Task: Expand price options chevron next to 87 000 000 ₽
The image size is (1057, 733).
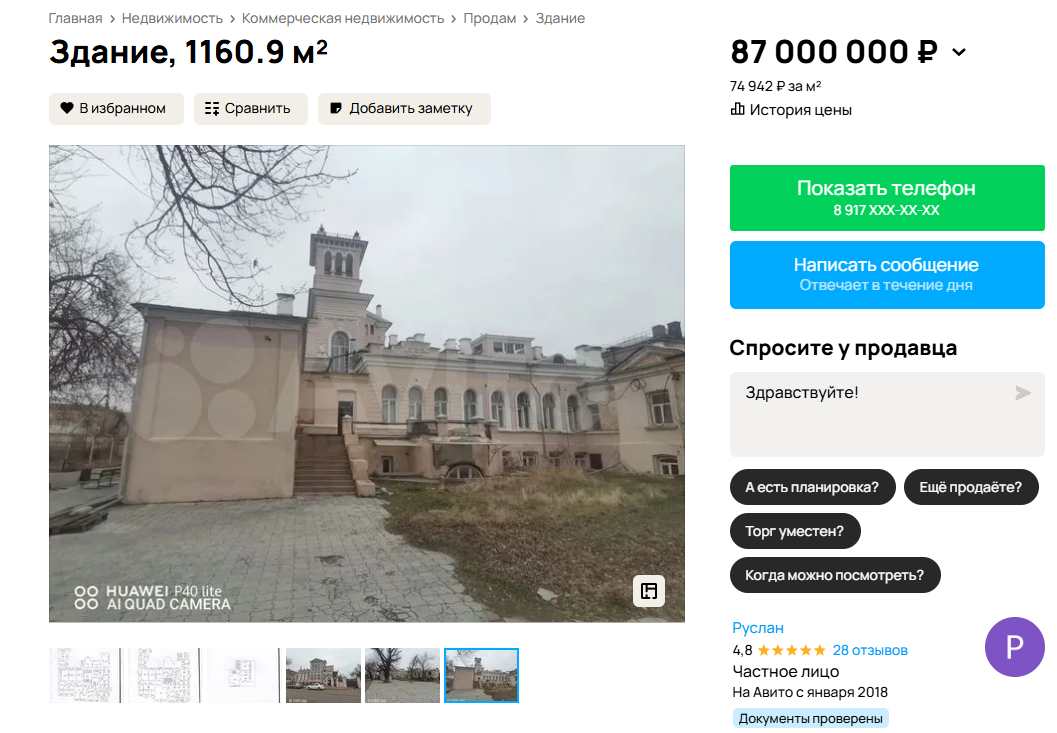Action: [x=959, y=52]
